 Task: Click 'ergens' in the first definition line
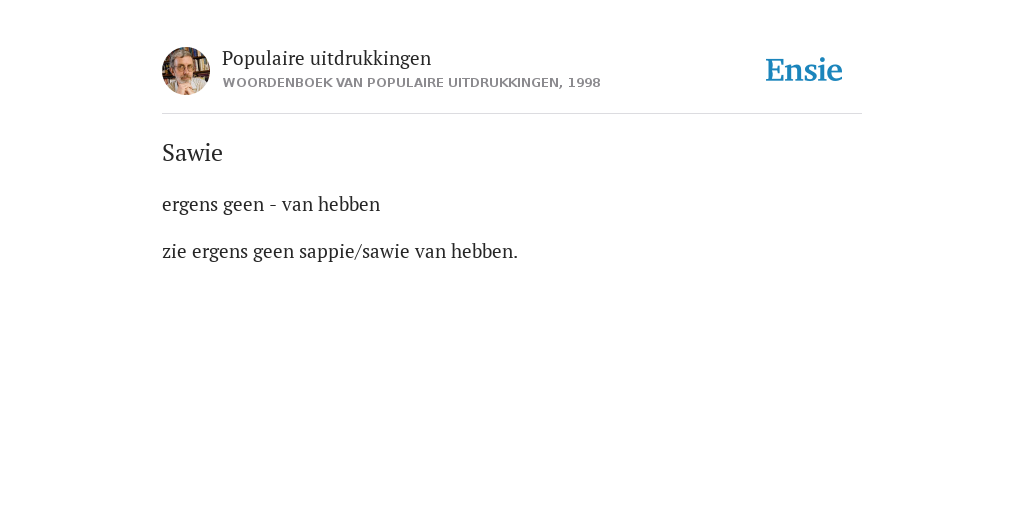click(x=190, y=206)
